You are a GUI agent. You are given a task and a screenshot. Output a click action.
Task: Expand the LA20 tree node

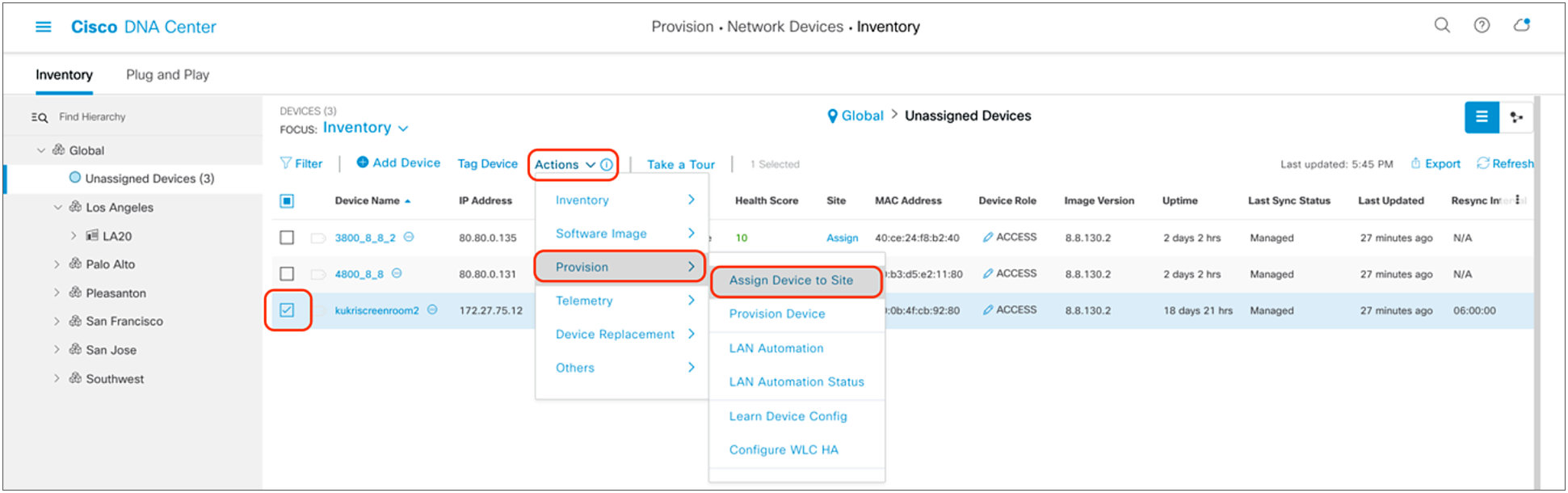74,236
